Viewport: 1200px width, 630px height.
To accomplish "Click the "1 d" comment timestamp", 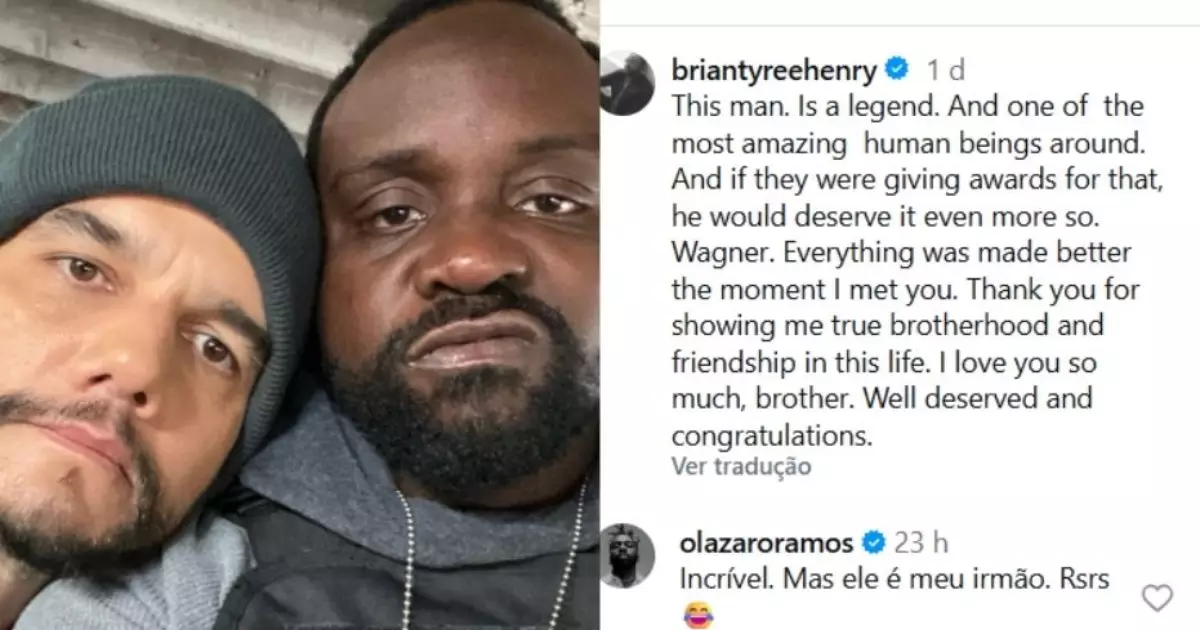I will point(945,70).
